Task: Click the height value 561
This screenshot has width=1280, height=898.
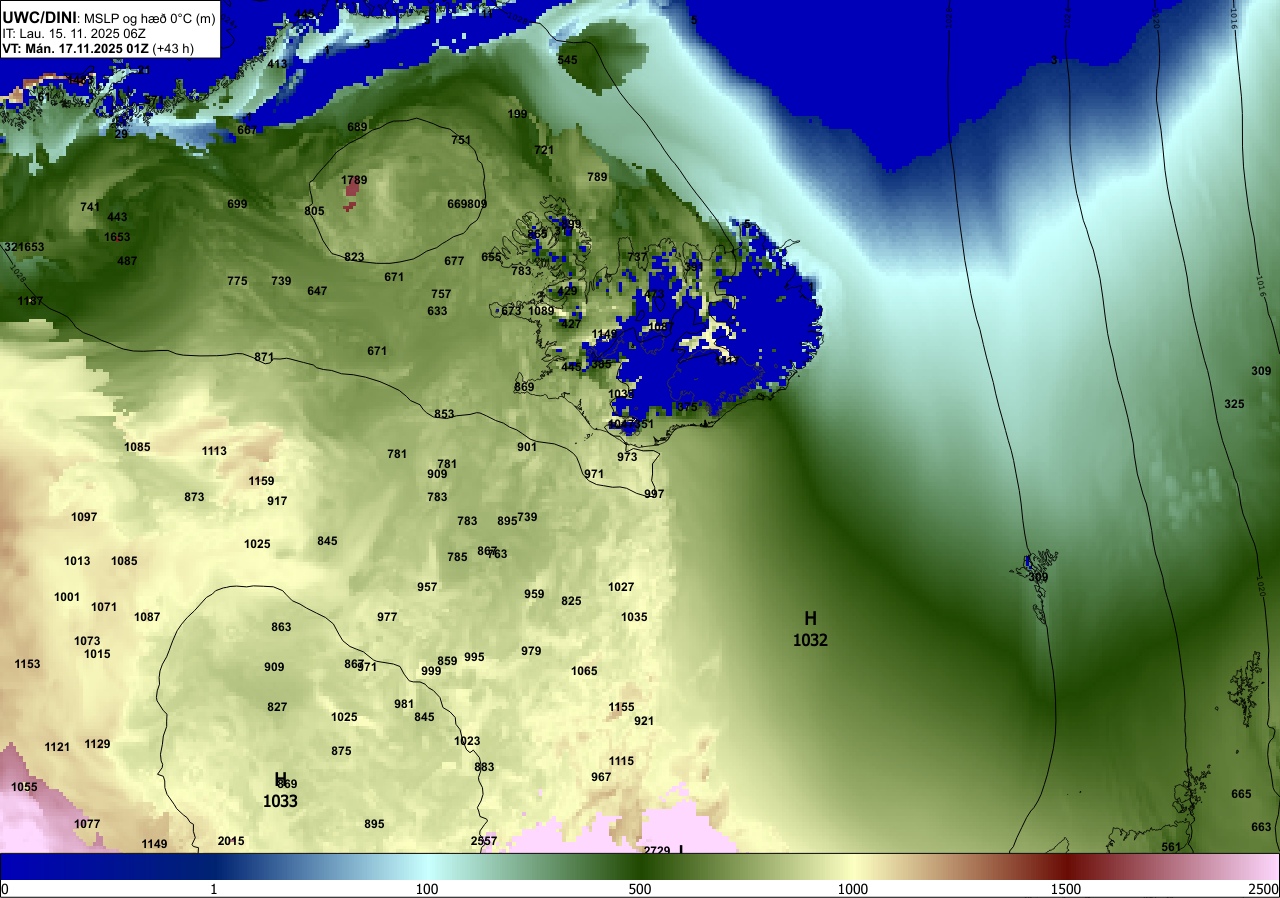Action: pyautogui.click(x=1171, y=847)
